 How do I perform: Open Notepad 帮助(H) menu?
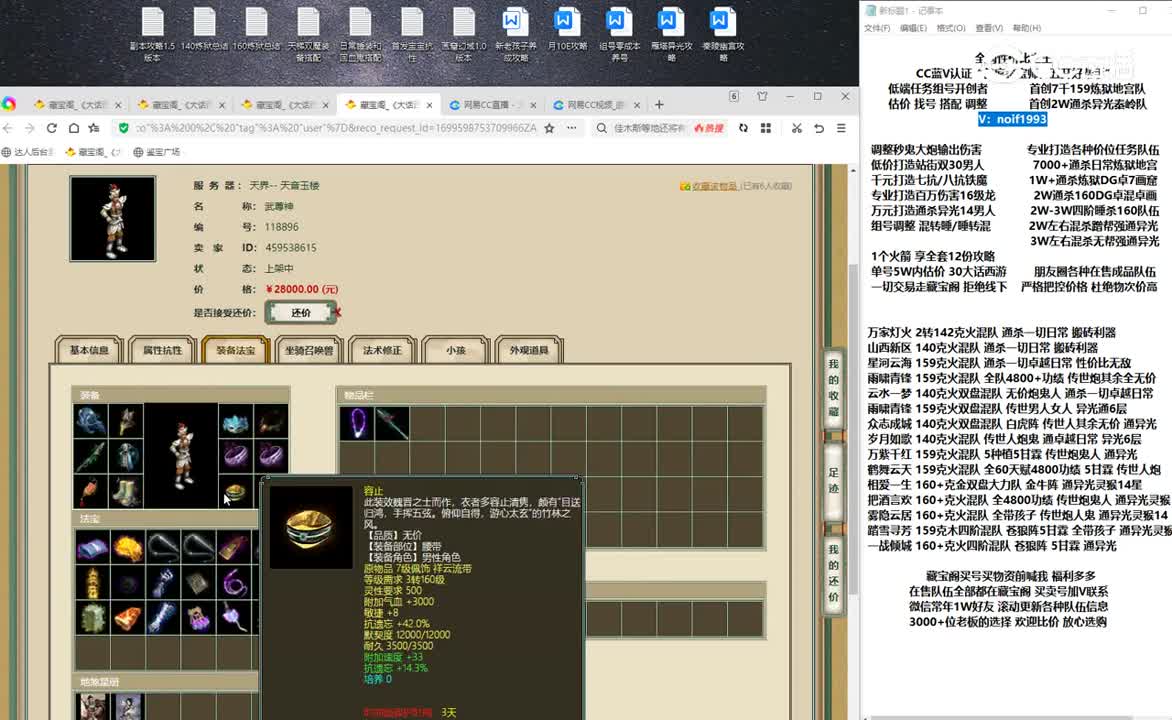(x=1026, y=28)
